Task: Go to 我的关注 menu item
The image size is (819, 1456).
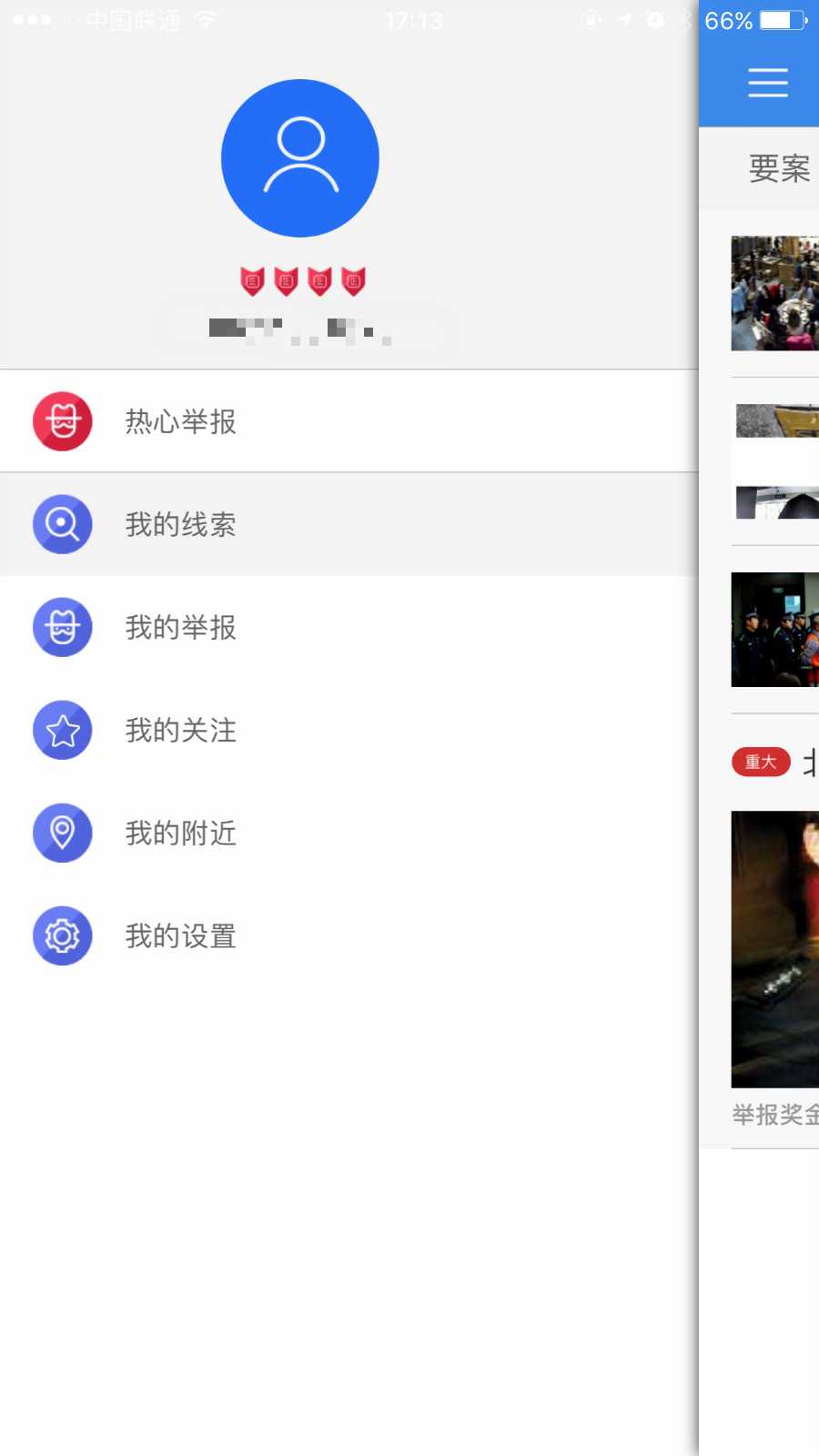Action: [x=349, y=730]
